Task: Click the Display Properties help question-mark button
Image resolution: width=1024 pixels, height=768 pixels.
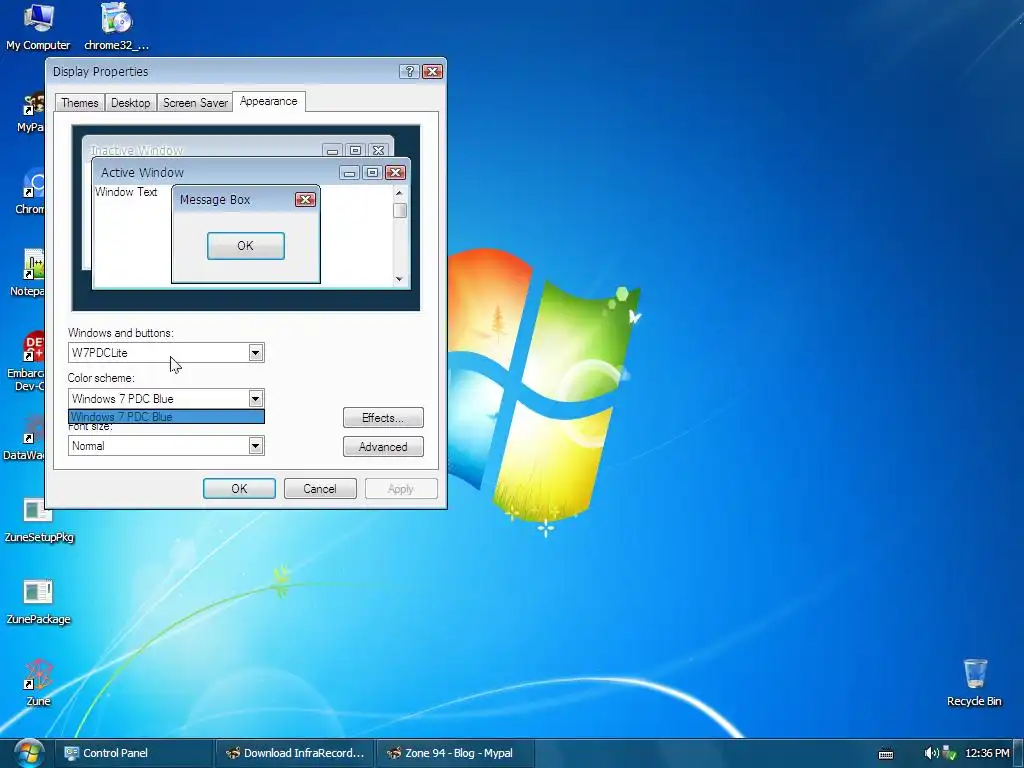Action: 409,71
